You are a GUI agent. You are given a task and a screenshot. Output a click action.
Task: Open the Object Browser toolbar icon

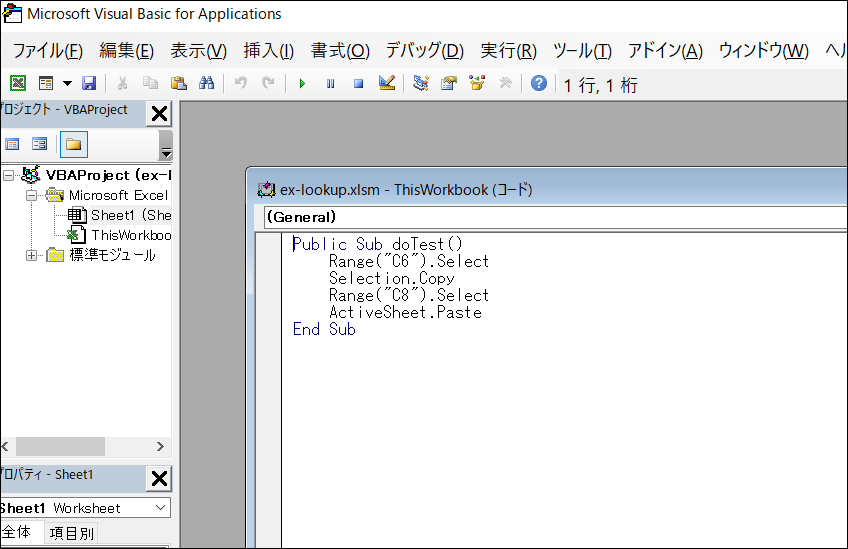click(477, 83)
